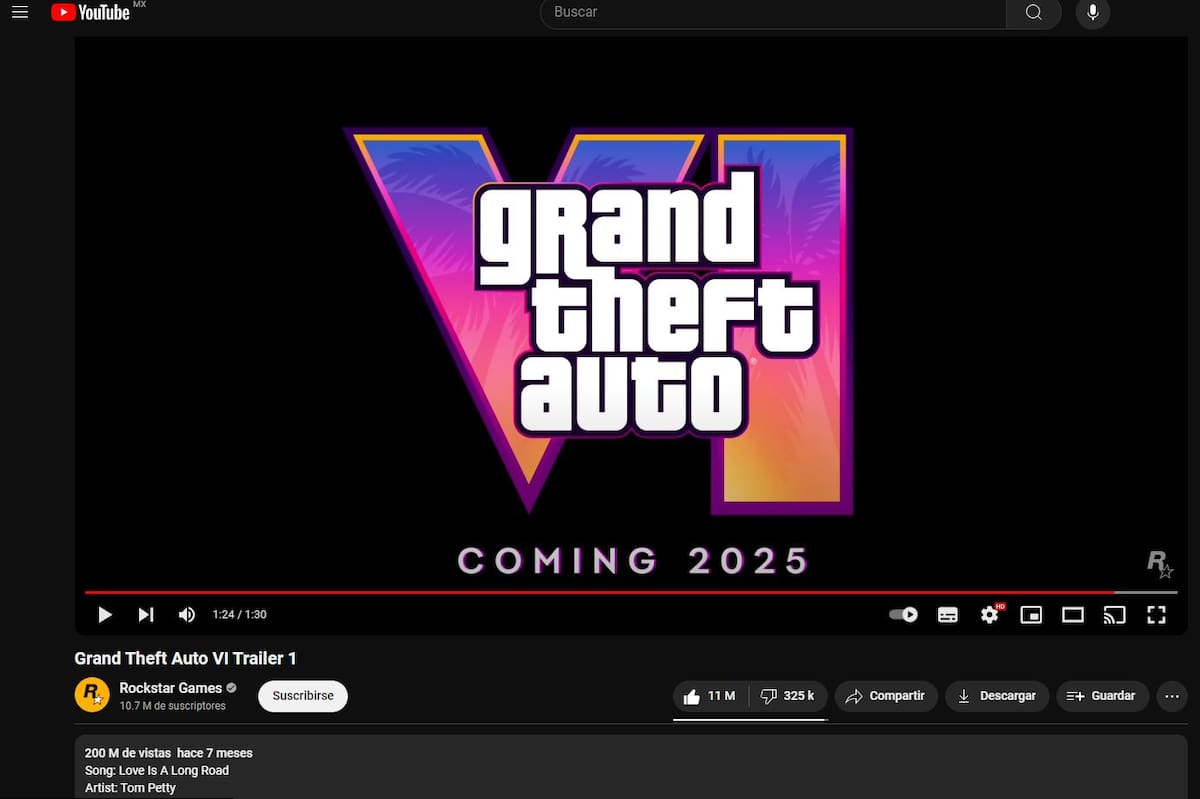Start voice search with microphone icon
This screenshot has height=799, width=1200.
(1093, 12)
